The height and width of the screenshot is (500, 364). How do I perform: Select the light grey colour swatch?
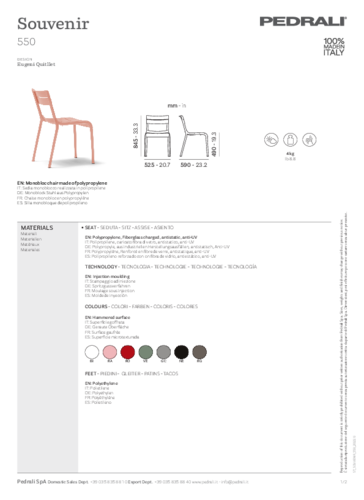[164, 352]
